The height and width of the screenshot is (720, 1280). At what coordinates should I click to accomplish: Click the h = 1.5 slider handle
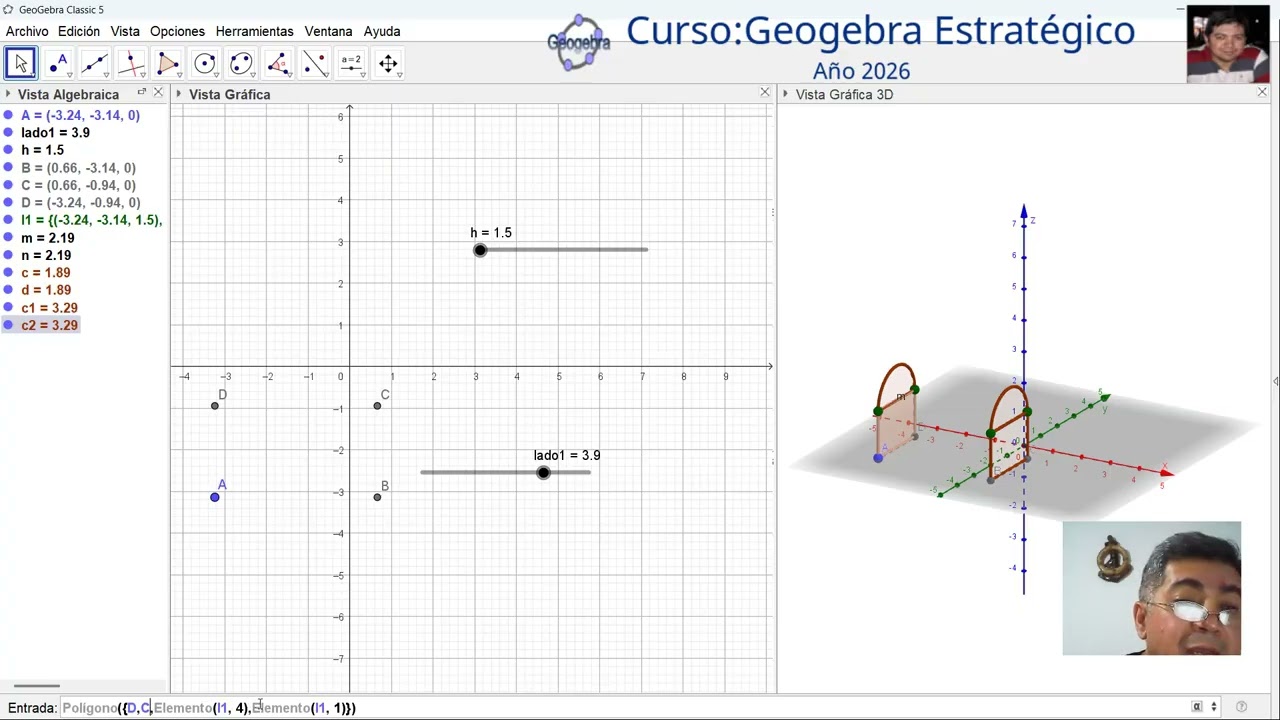480,250
